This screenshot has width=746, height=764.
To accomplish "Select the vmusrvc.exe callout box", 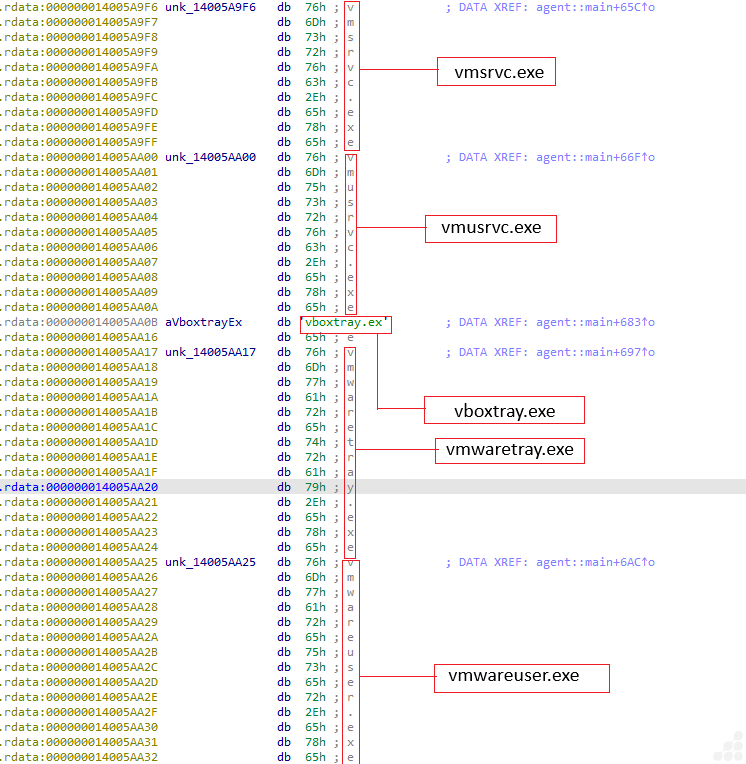I will point(490,228).
